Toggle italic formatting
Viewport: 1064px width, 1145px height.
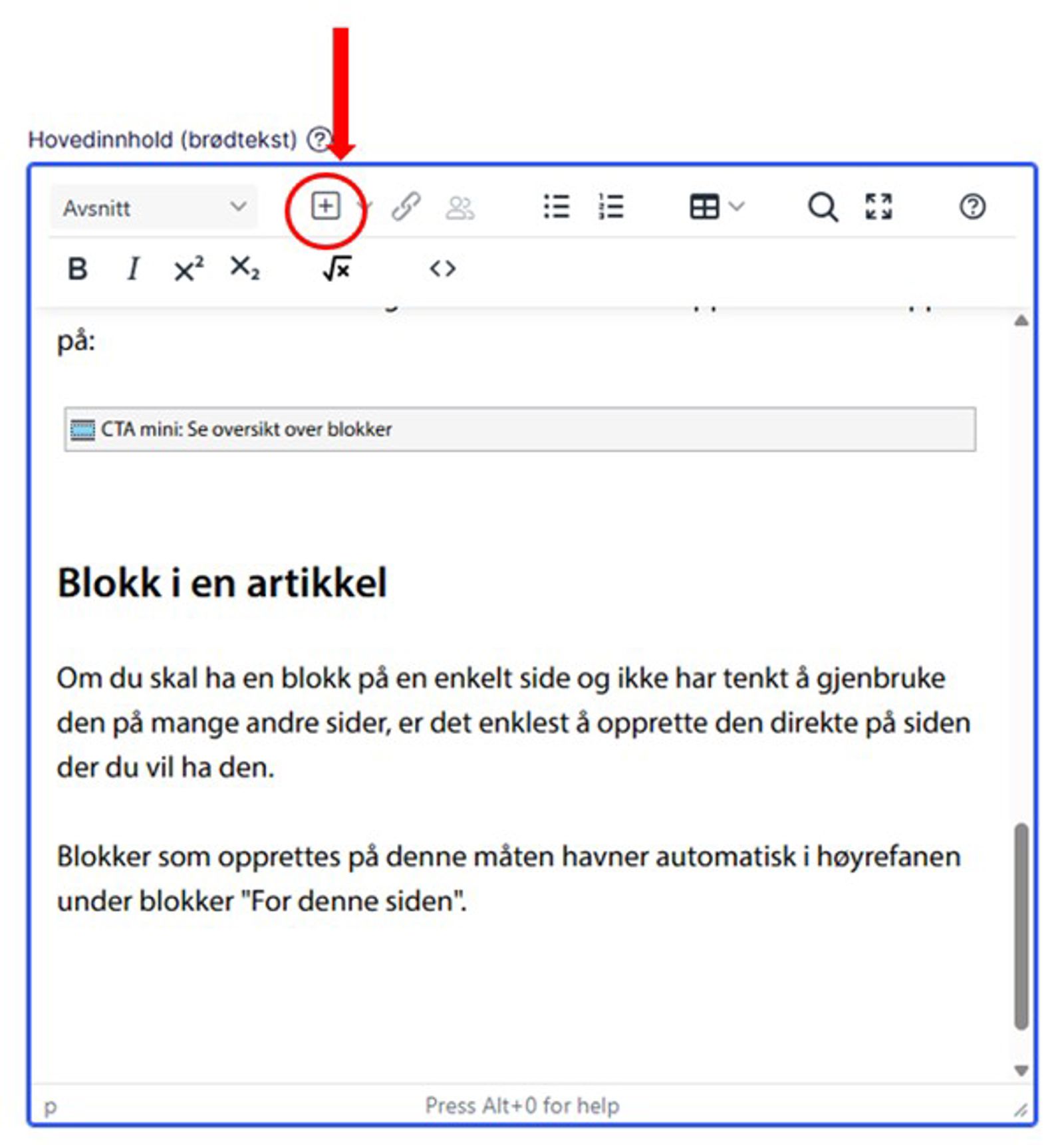tap(133, 269)
